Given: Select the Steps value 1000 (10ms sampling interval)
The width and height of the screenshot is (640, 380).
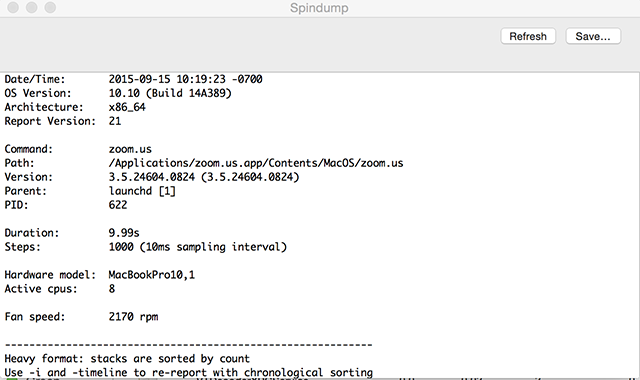Looking at the screenshot, I should (x=198, y=247).
